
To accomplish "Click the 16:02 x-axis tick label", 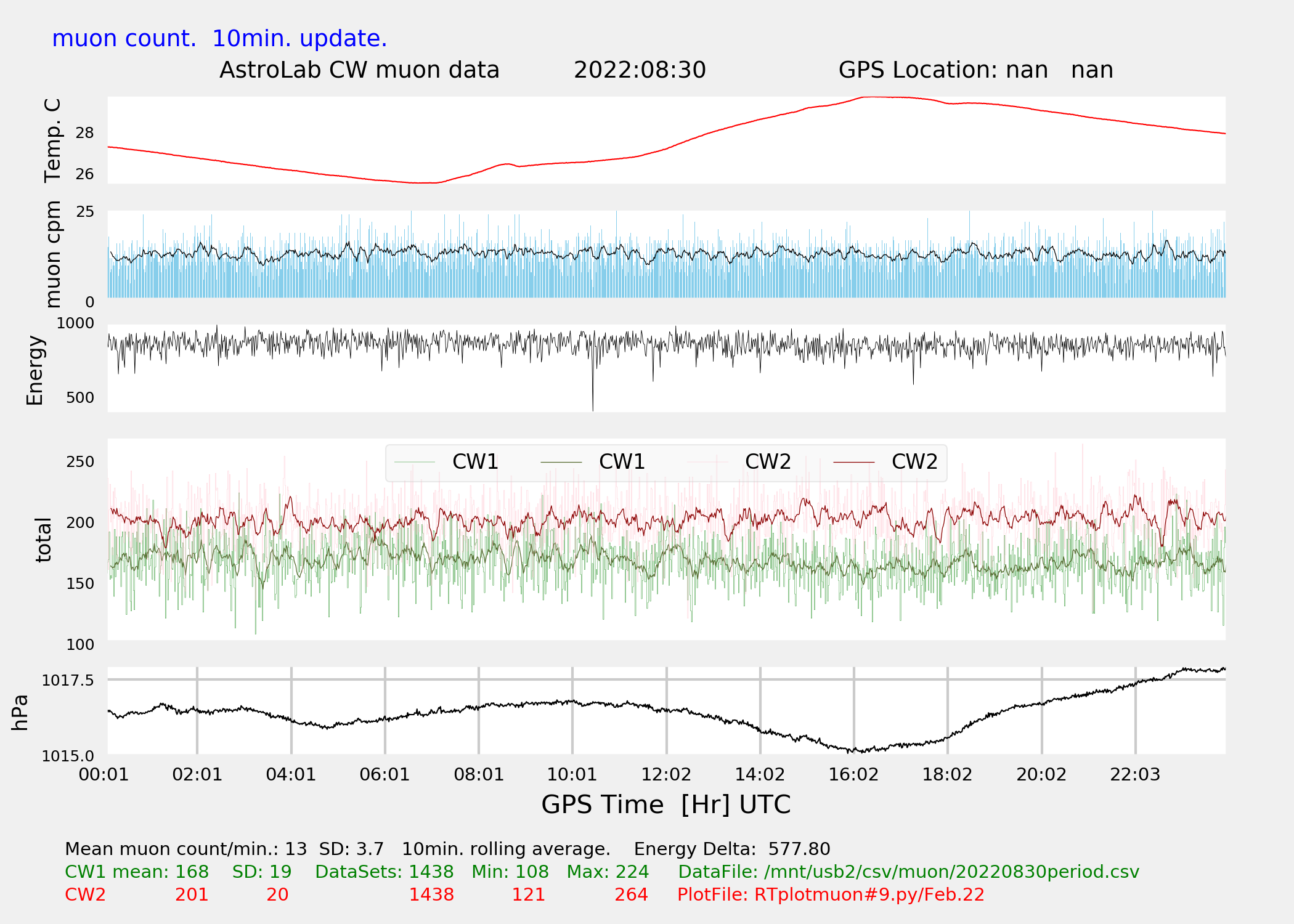I will [853, 774].
